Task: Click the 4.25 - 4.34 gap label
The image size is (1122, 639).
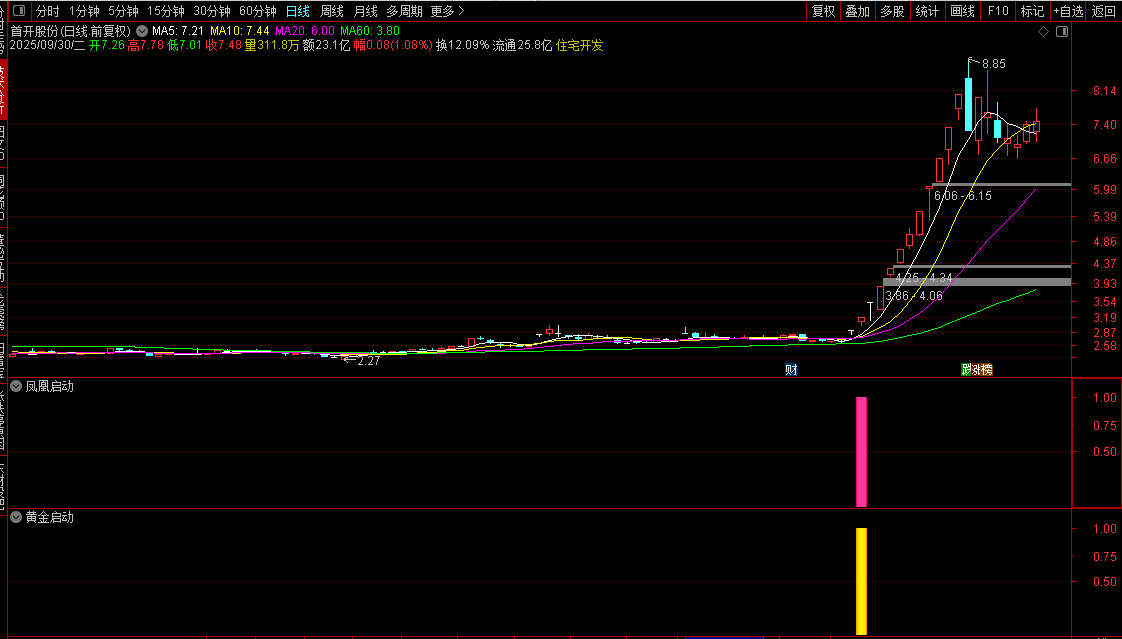Action: pyautogui.click(x=924, y=278)
